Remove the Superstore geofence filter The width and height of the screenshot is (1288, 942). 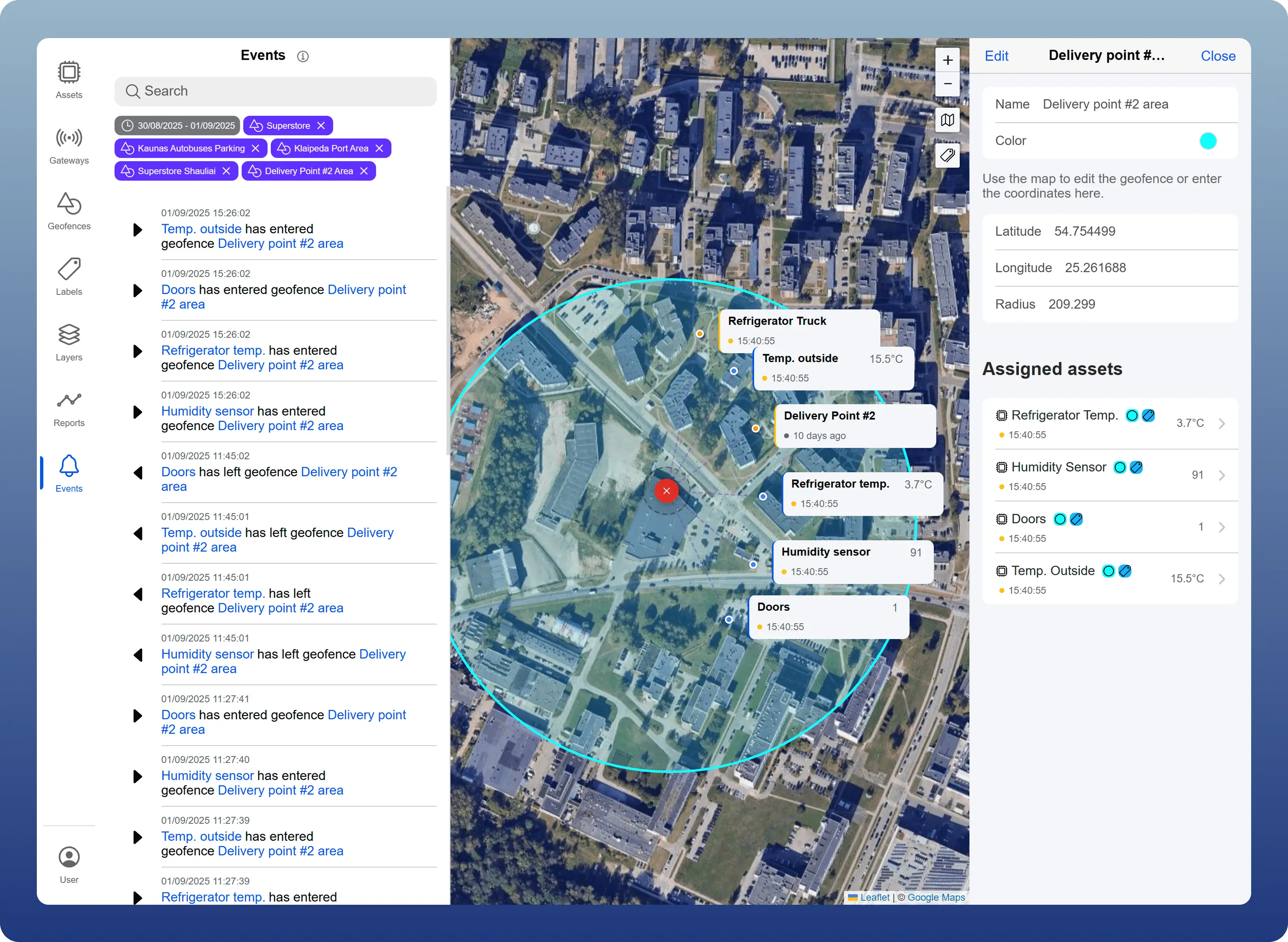click(321, 126)
